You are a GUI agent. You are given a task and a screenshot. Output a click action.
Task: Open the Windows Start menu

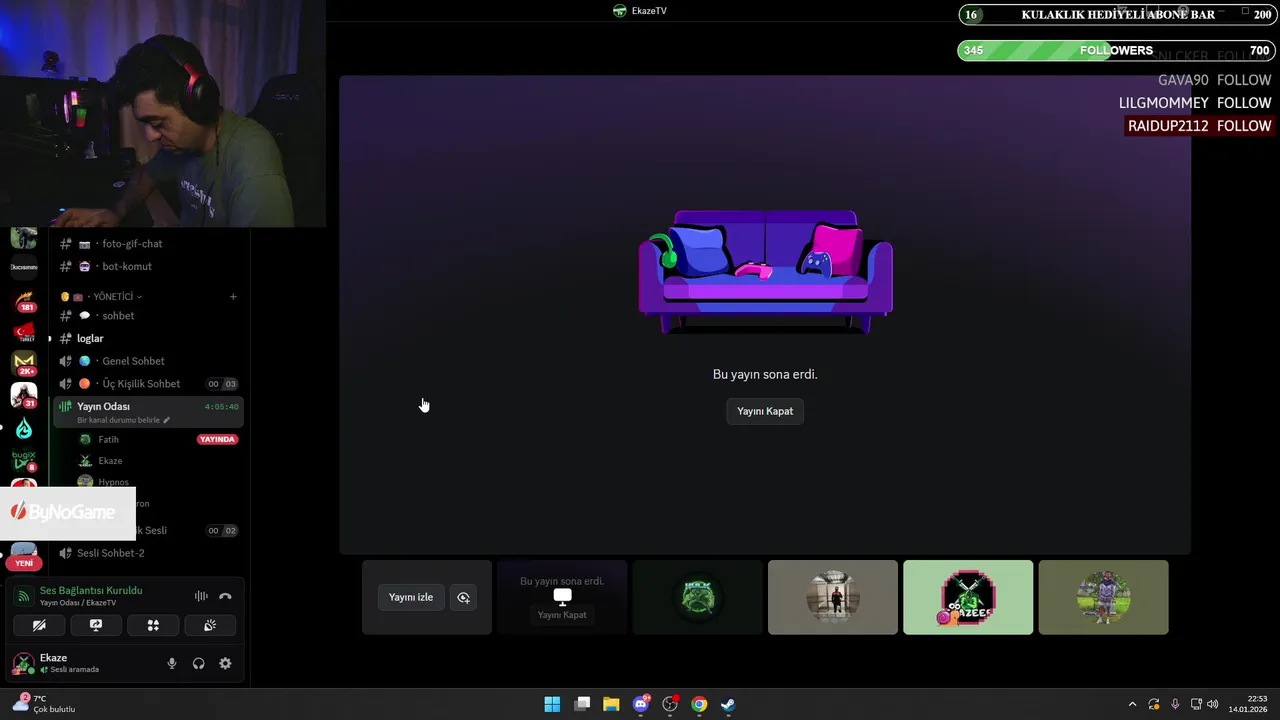(552, 704)
